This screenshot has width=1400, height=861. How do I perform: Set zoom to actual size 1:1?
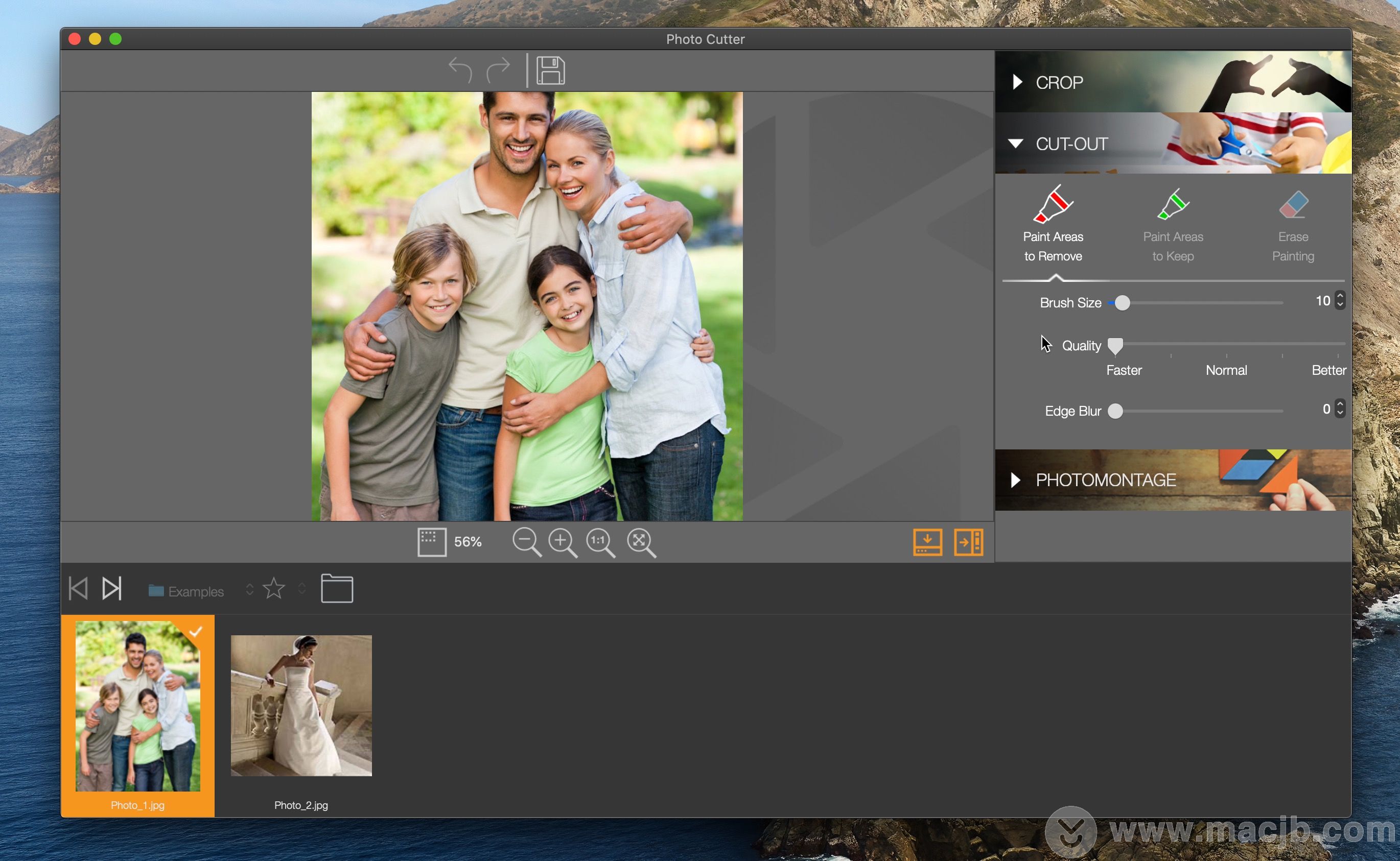coord(601,542)
